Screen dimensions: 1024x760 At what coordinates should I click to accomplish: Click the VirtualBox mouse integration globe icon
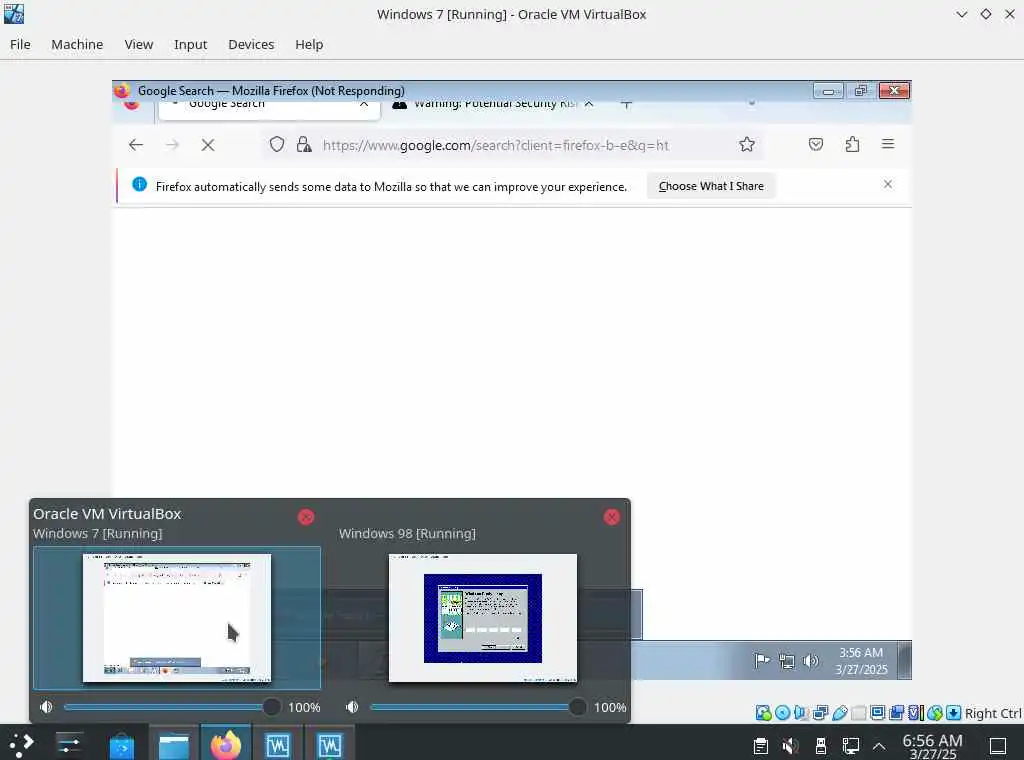tap(935, 713)
